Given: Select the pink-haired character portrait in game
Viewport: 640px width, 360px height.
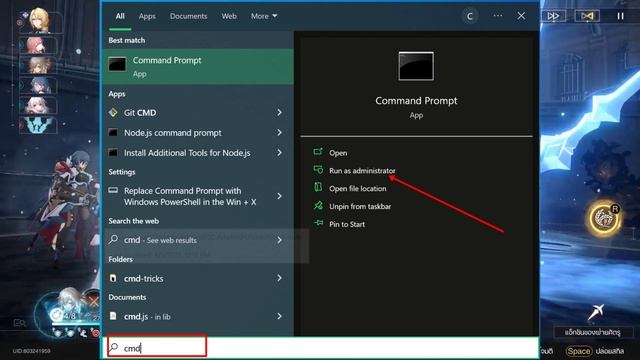Looking at the screenshot, I should point(38,45).
